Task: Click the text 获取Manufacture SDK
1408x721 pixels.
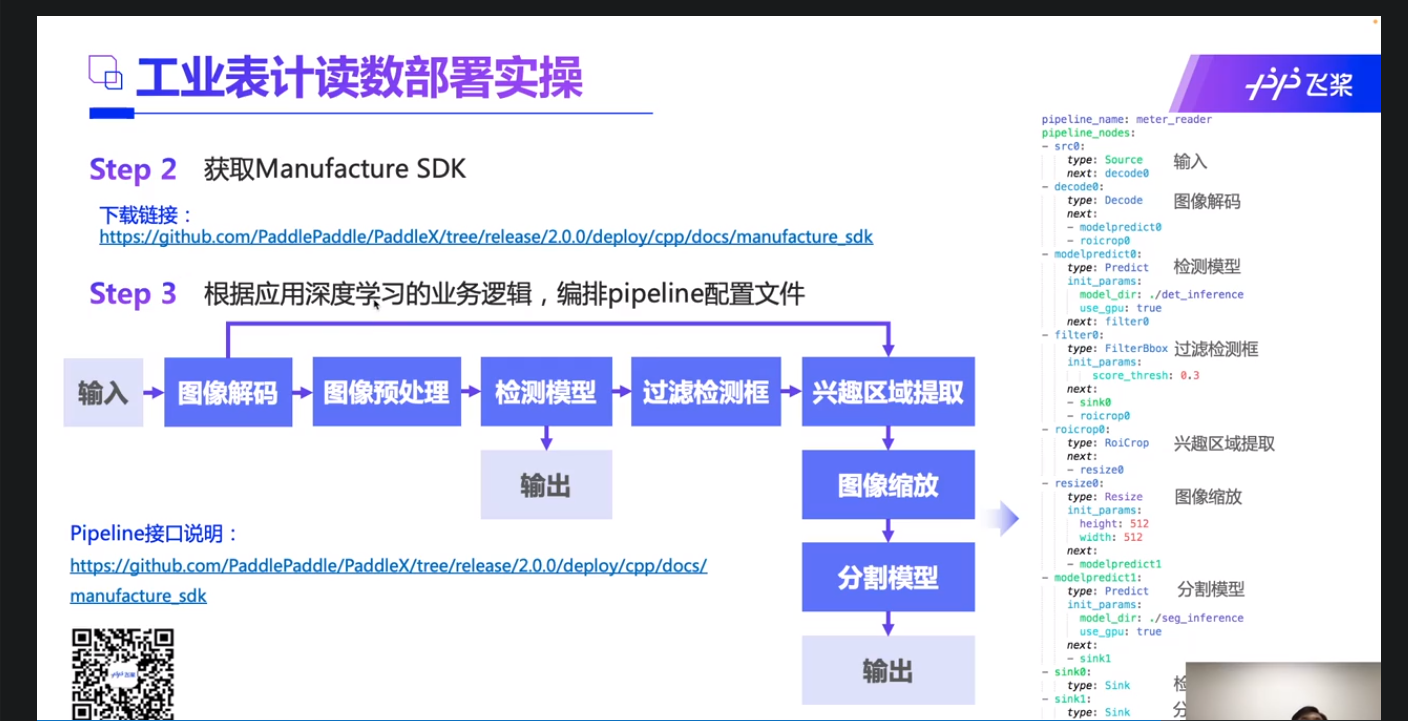Action: click(x=335, y=168)
